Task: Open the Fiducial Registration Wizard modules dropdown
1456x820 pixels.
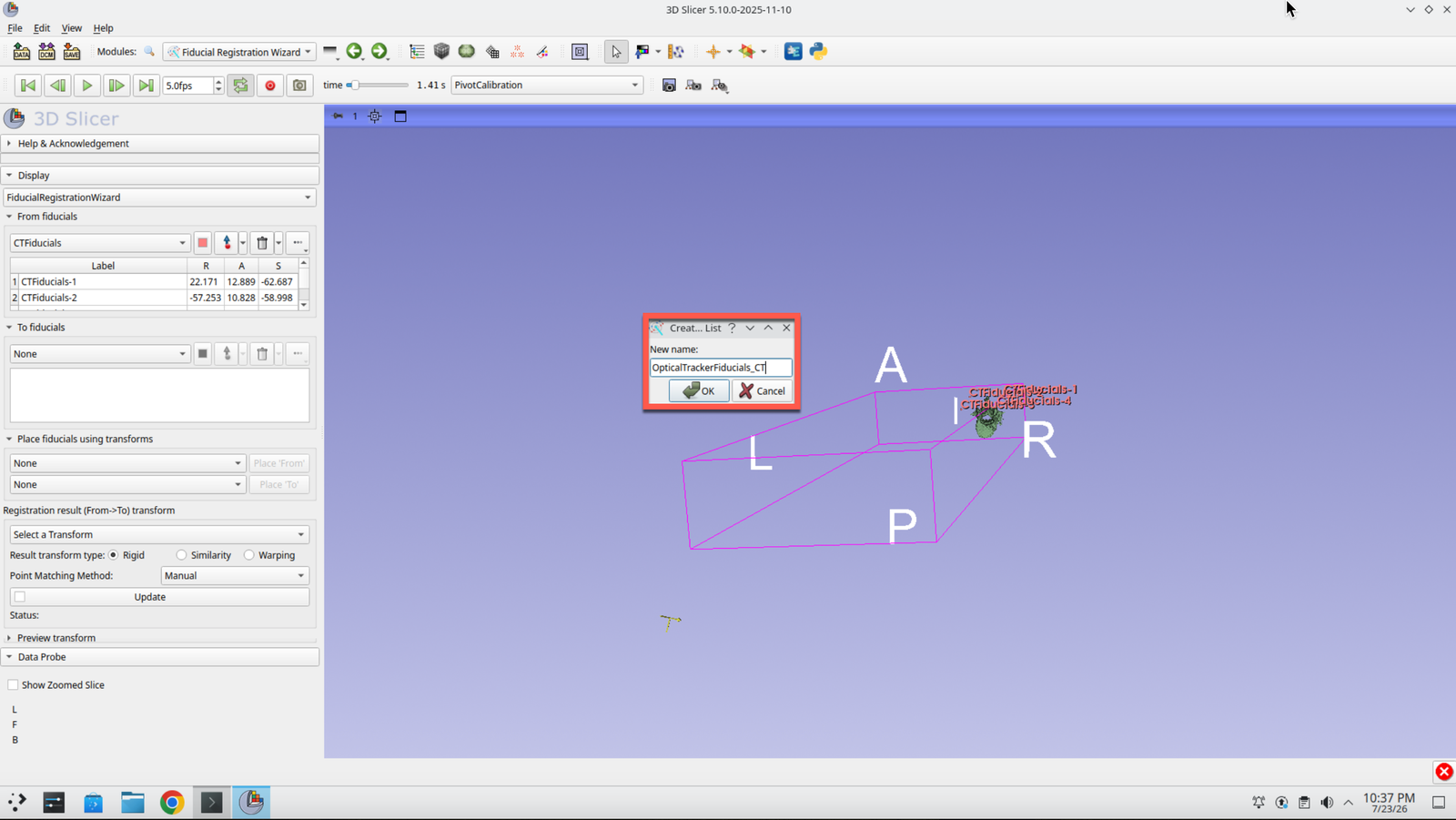Action: (x=239, y=52)
